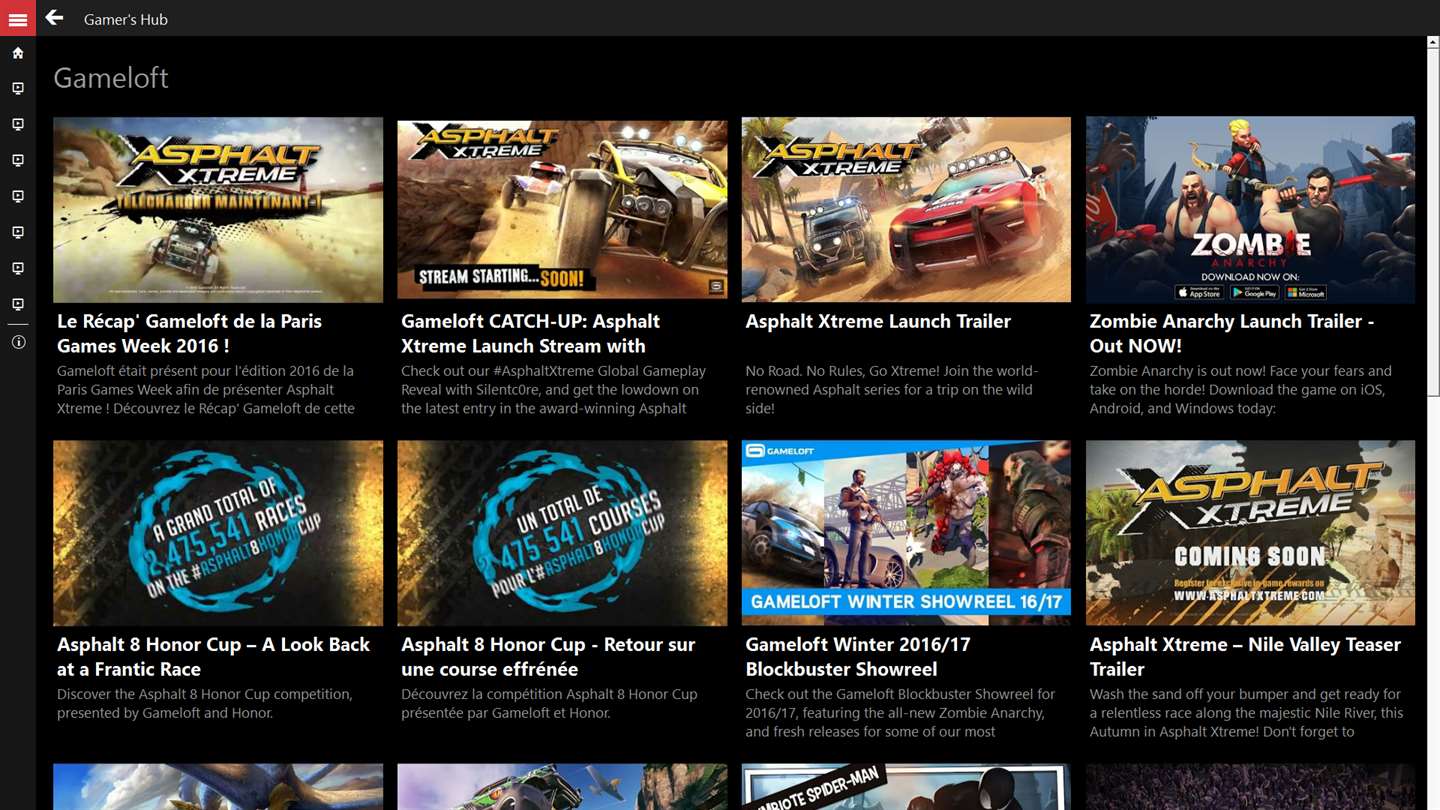Click the description 'Zombie Anarchy is out now! Face your fears'
Screen dimensions: 1440x810
coord(1241,389)
